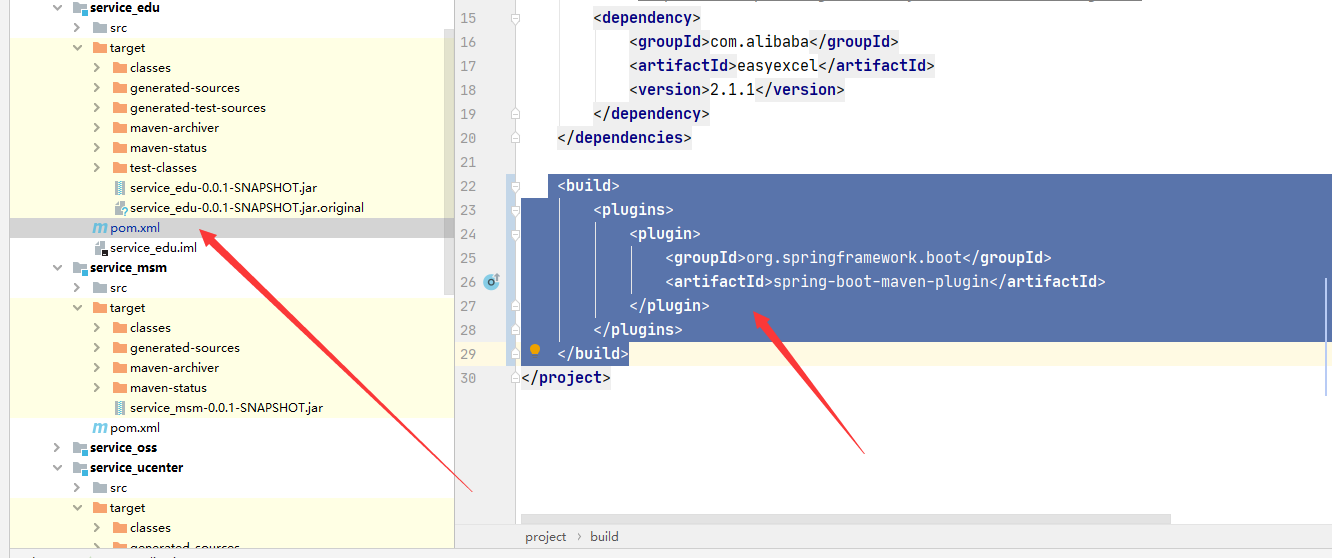This screenshot has width=1332, height=558.
Task: Click src folder icon under service_edu
Action: coord(100,28)
